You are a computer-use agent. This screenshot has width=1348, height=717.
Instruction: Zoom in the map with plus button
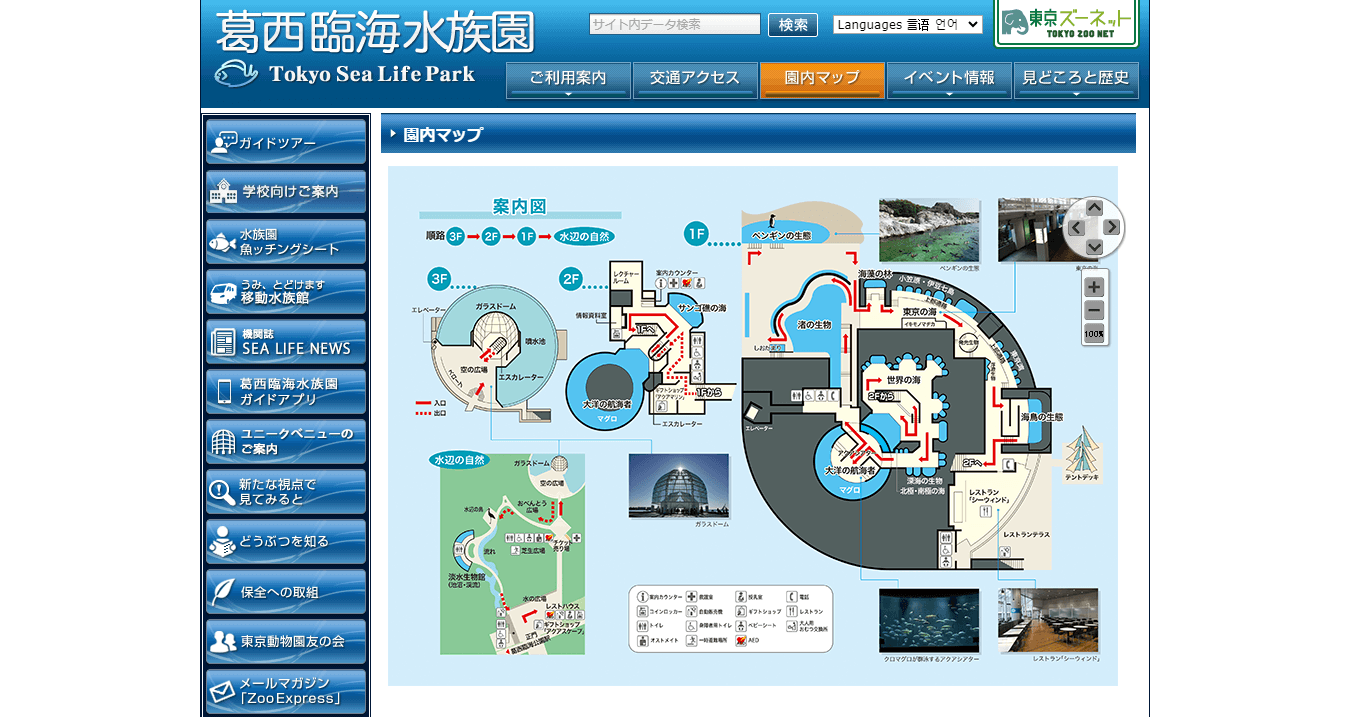1094,287
